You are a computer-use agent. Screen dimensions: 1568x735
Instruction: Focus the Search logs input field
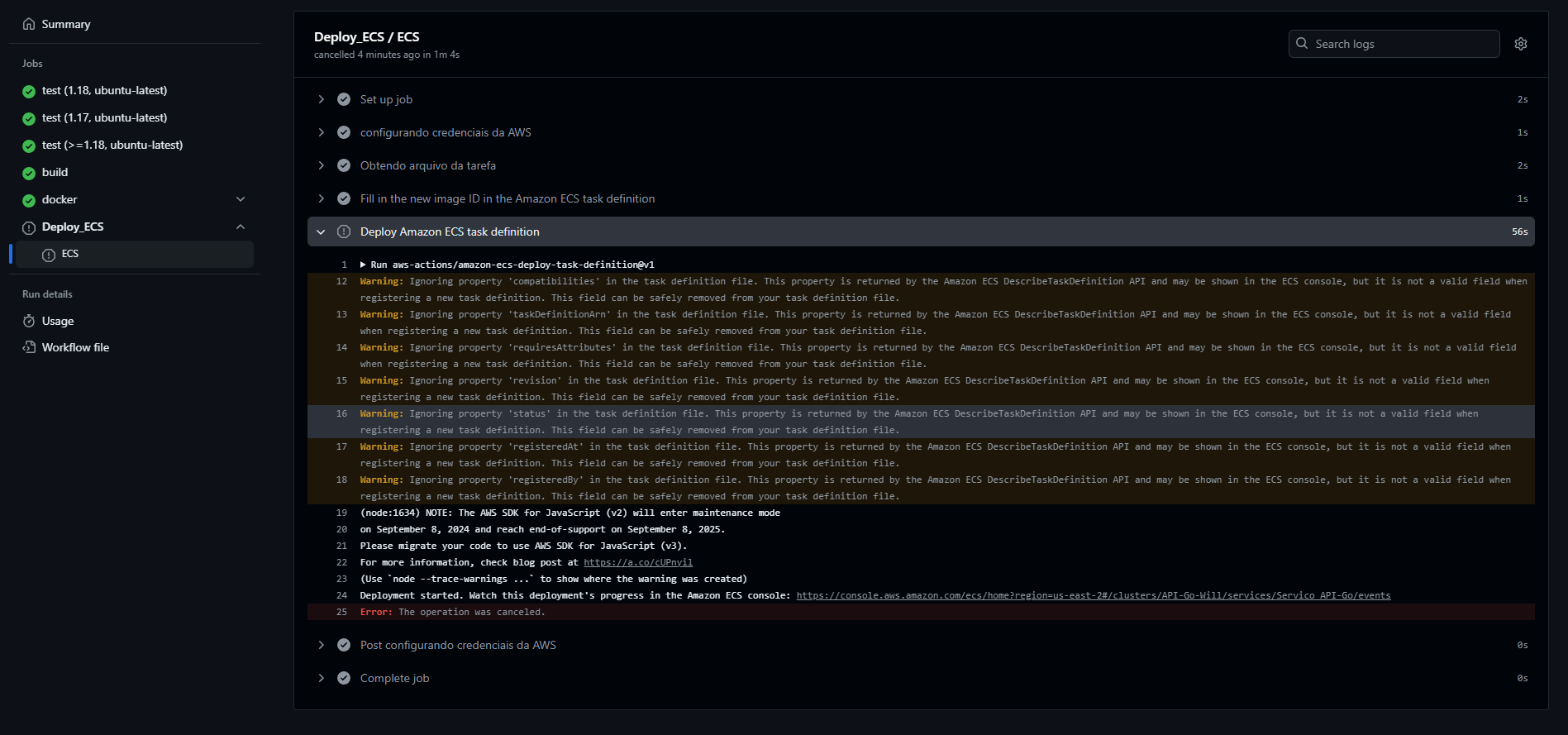point(1394,44)
